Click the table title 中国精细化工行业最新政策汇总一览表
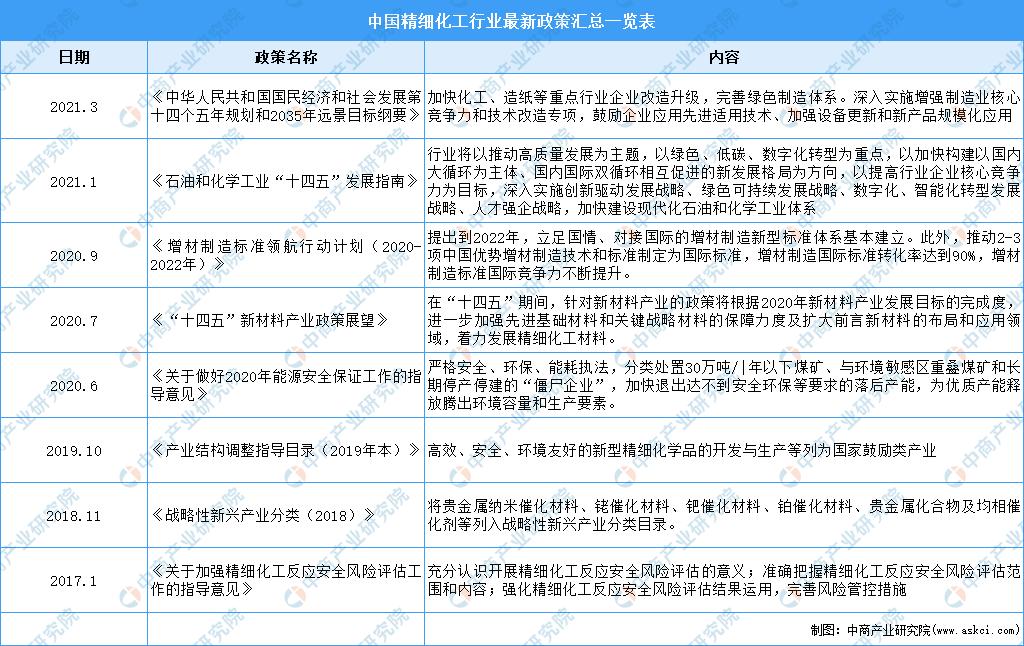The image size is (1024, 646). pos(512,20)
